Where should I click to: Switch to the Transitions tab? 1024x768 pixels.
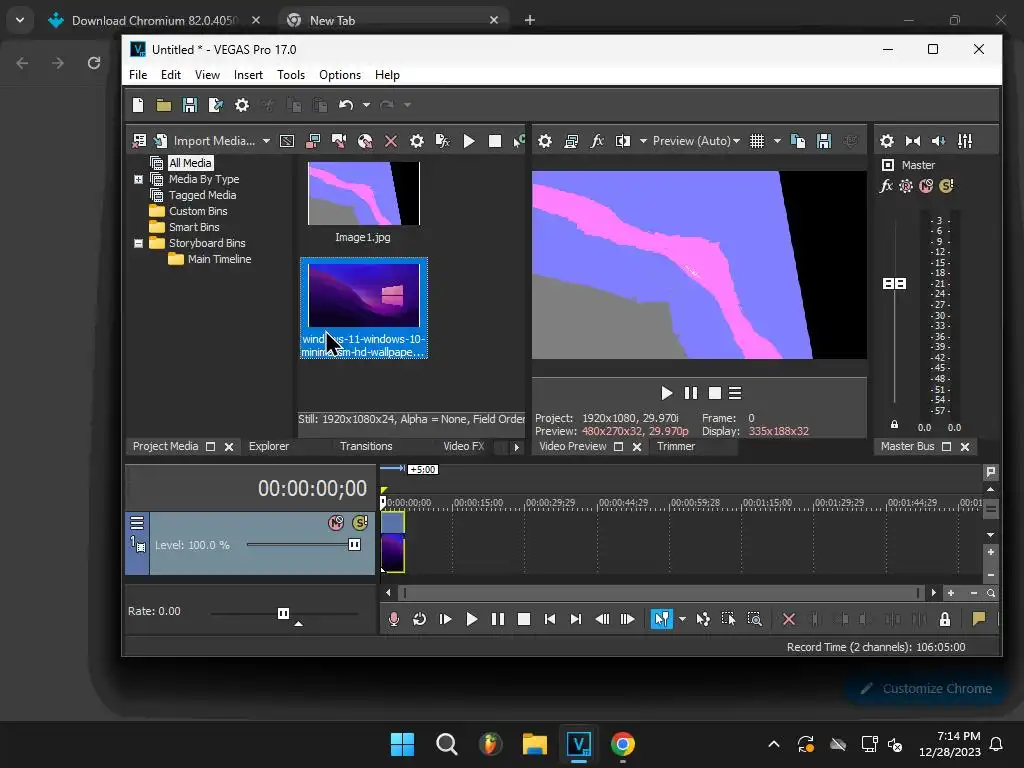point(366,447)
